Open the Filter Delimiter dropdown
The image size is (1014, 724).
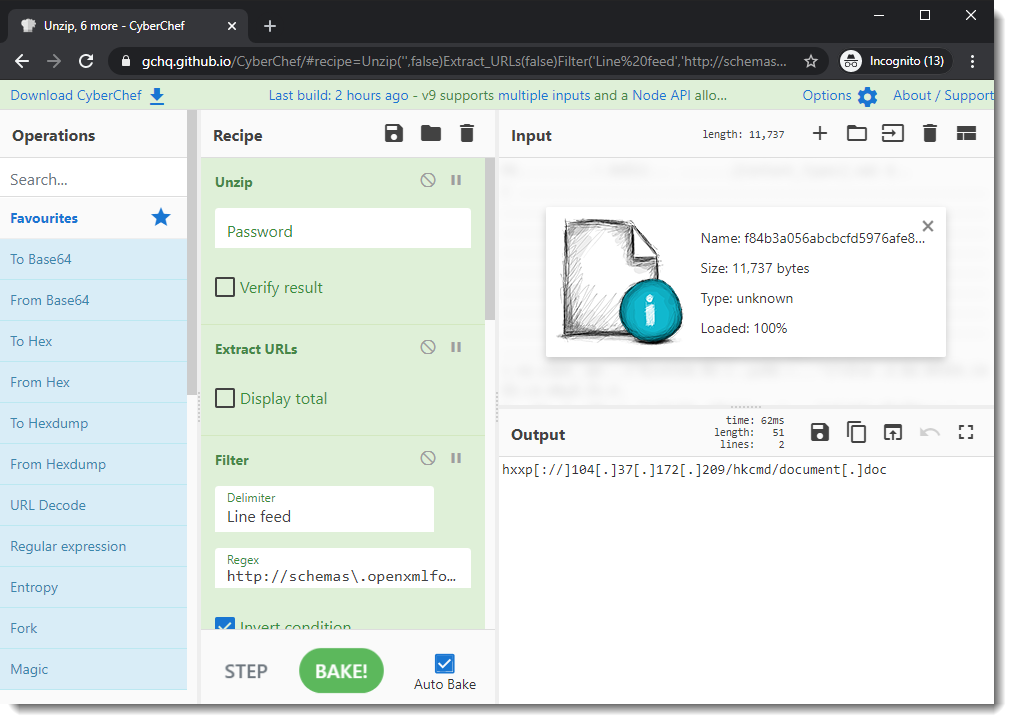[324, 509]
